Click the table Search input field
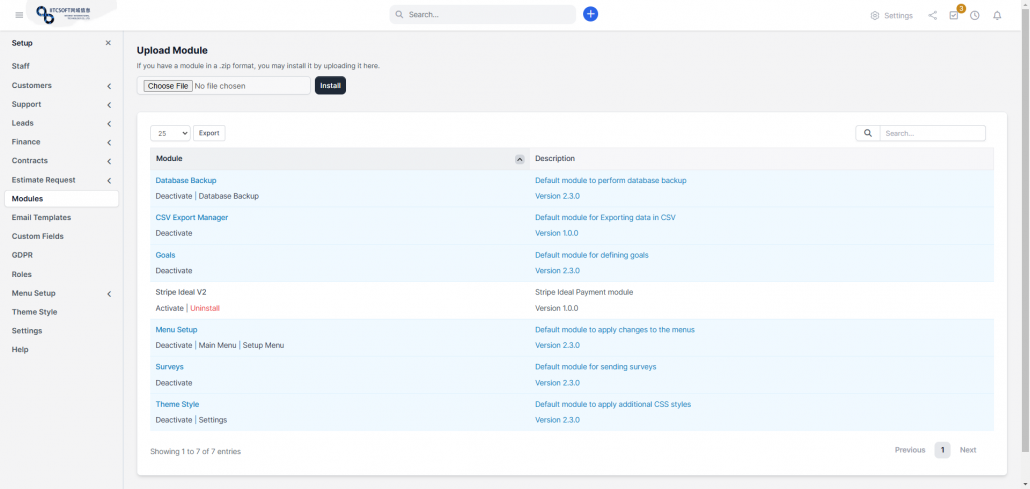This screenshot has height=489, width=1030. point(932,133)
